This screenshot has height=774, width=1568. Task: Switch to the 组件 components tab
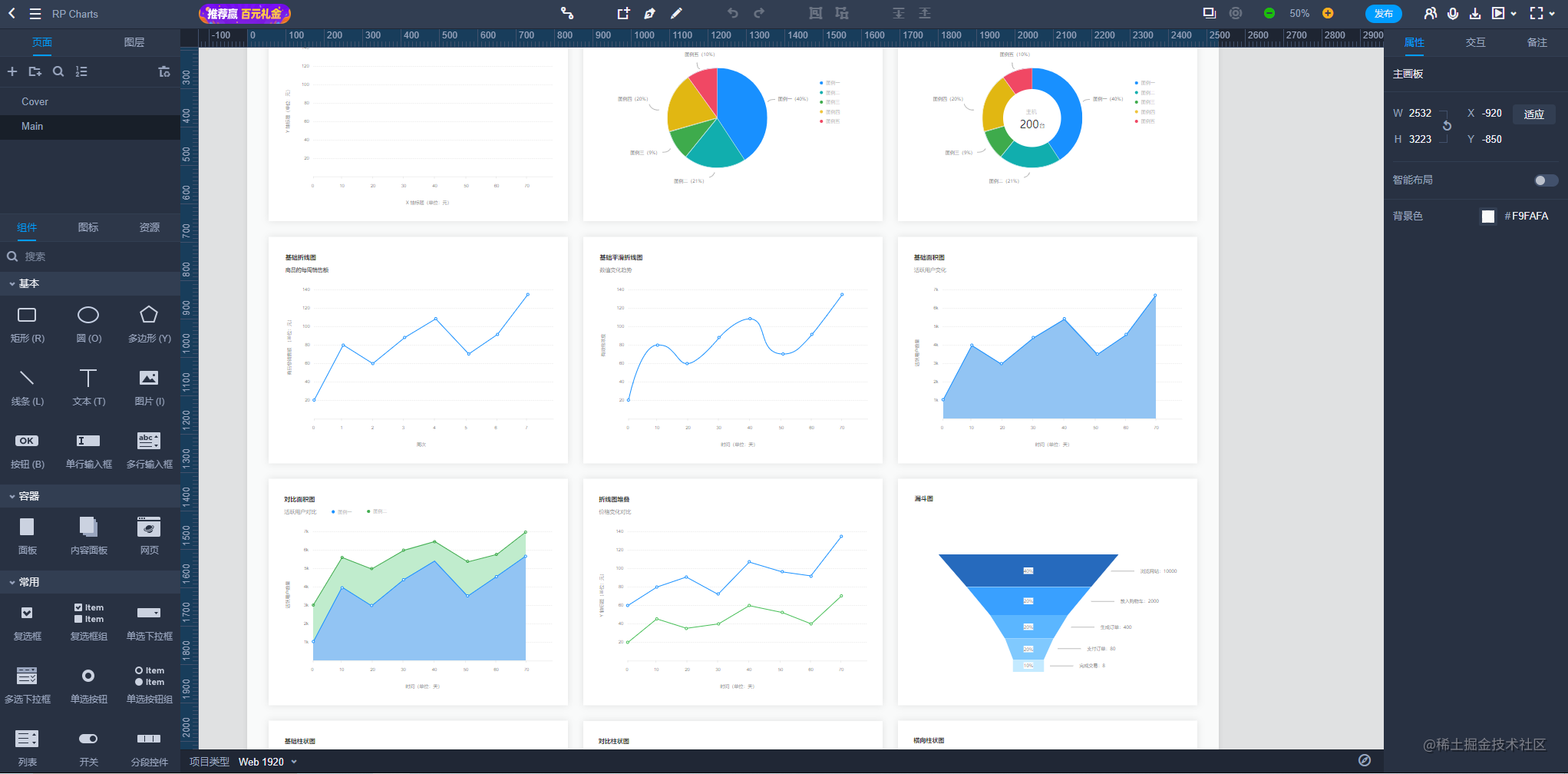click(27, 227)
